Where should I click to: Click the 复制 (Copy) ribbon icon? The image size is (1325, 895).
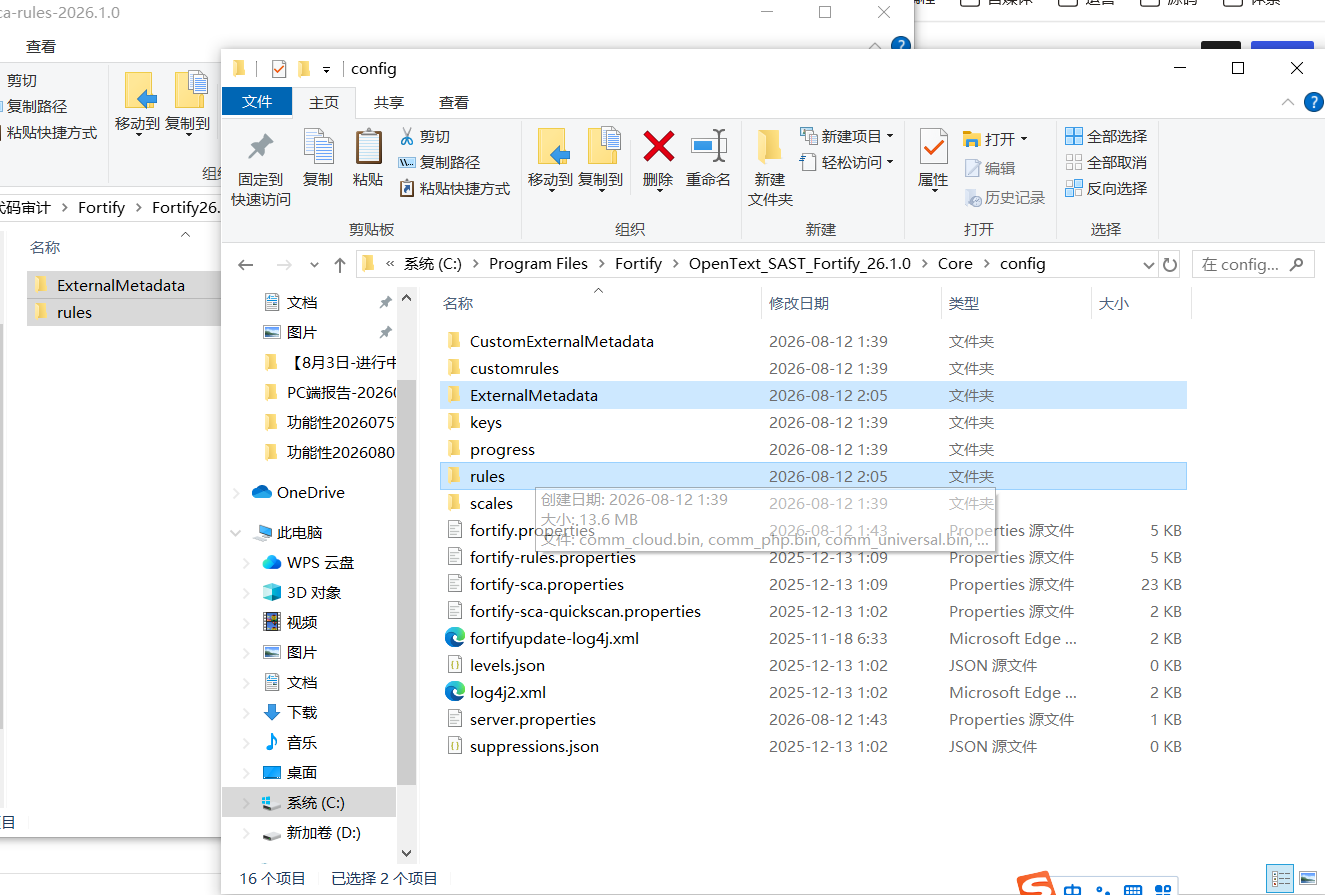pyautogui.click(x=318, y=148)
